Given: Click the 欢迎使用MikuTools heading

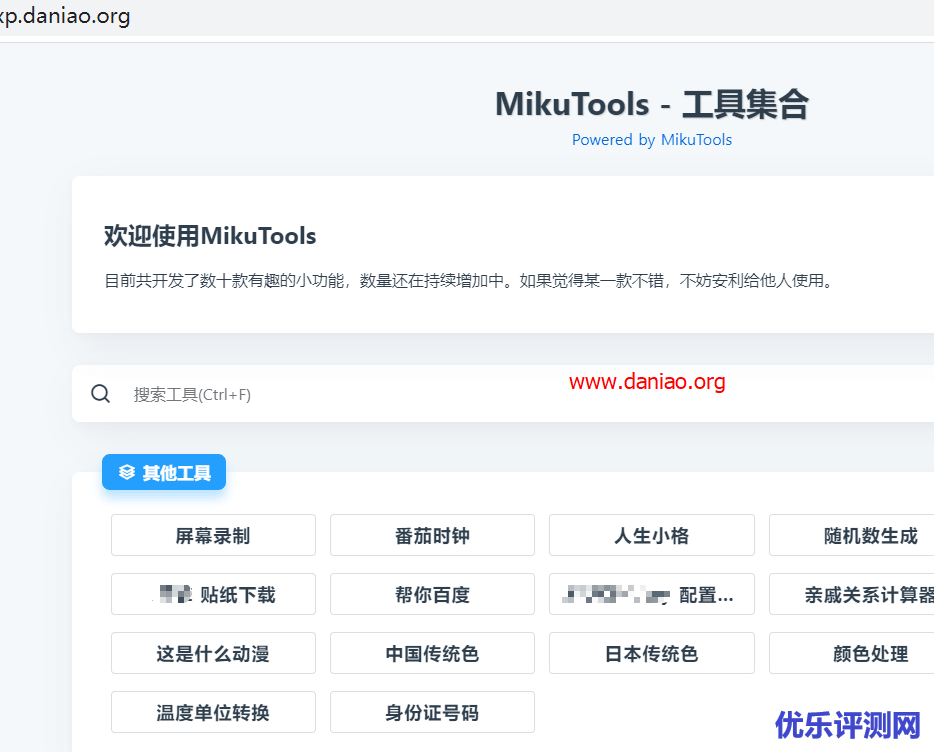Looking at the screenshot, I should click(210, 236).
